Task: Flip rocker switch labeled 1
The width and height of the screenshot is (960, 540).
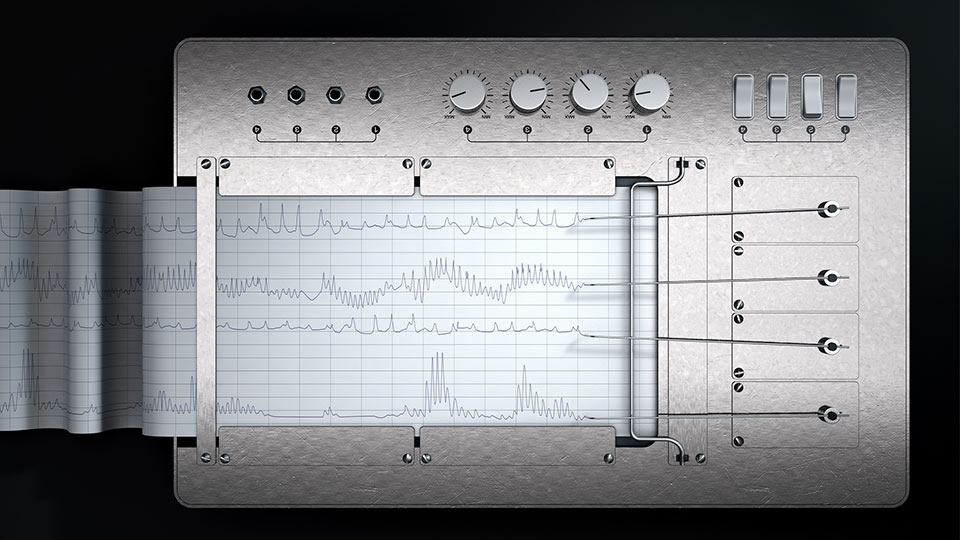Action: (846, 96)
